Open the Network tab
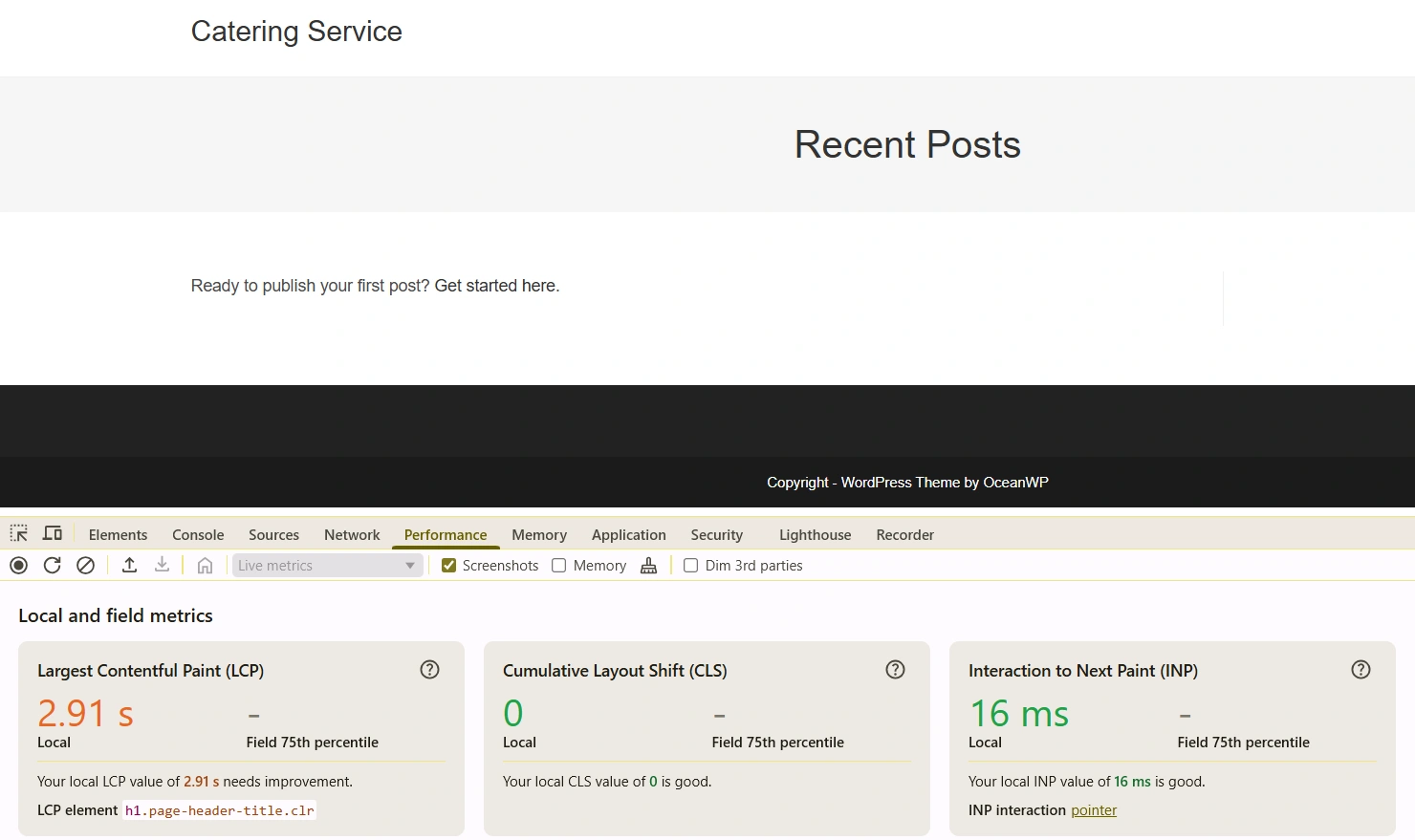 click(x=352, y=535)
